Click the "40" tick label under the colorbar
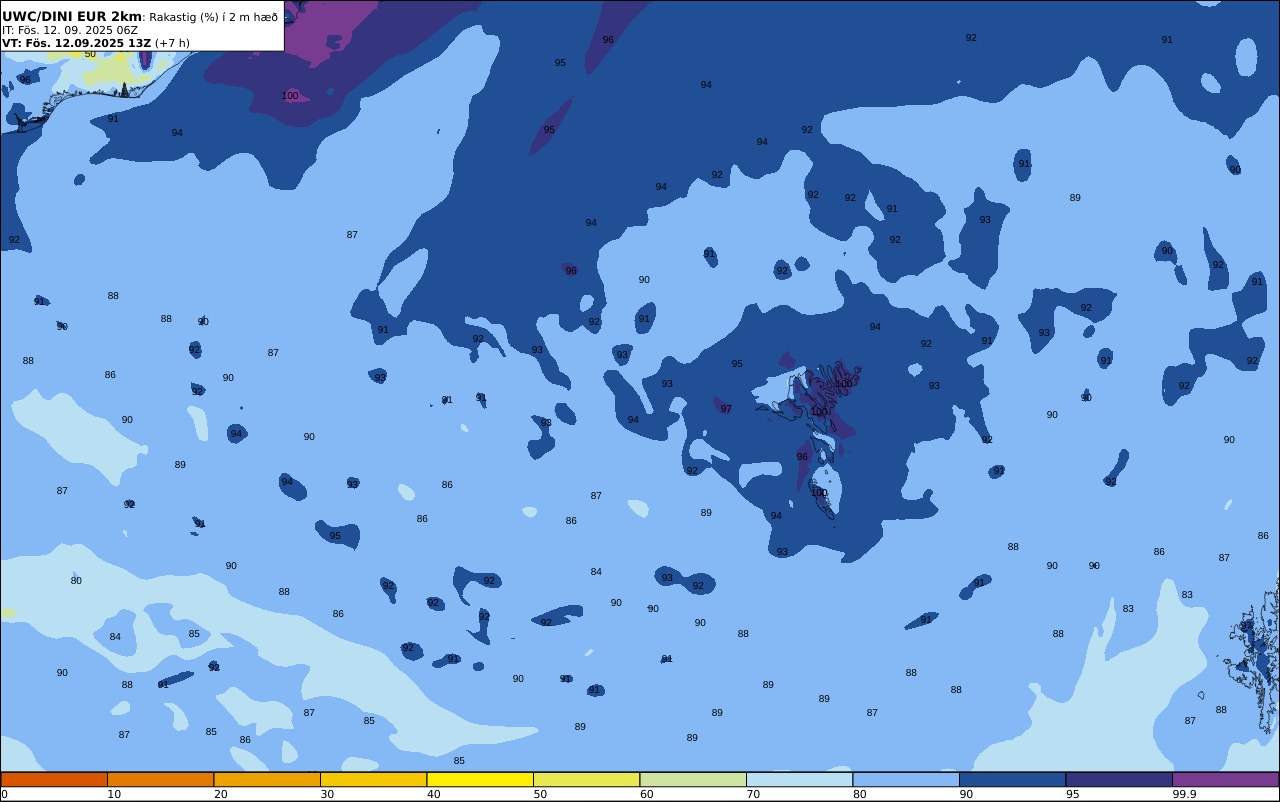 (434, 794)
